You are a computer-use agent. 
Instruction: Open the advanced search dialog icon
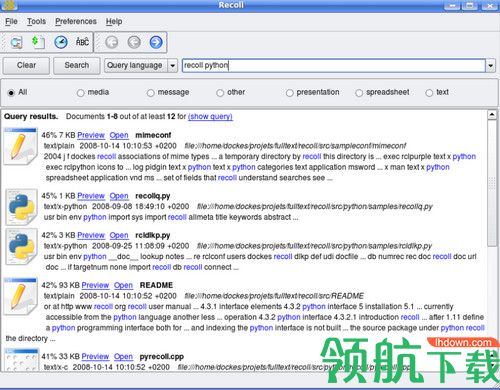click(x=16, y=42)
